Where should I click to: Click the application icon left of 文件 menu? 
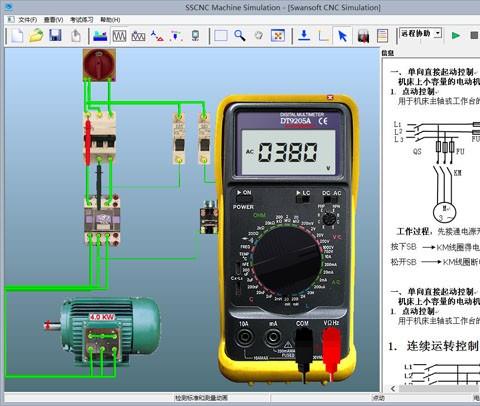pos(11,19)
